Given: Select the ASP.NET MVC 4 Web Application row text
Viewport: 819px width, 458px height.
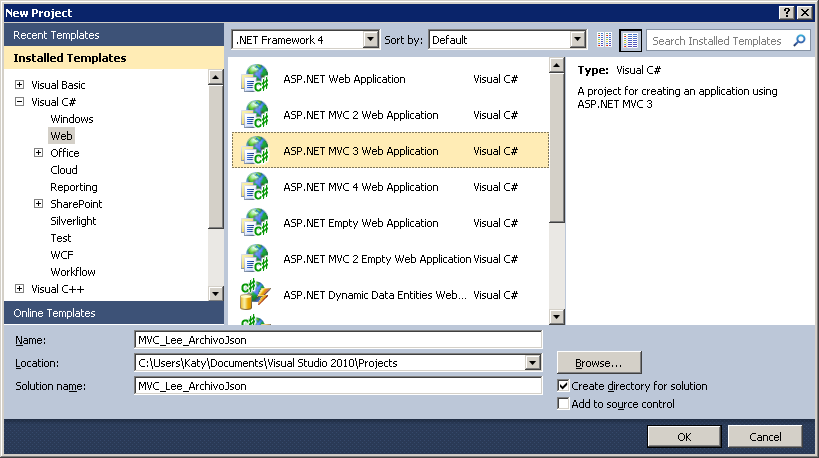Looking at the screenshot, I should point(360,187).
